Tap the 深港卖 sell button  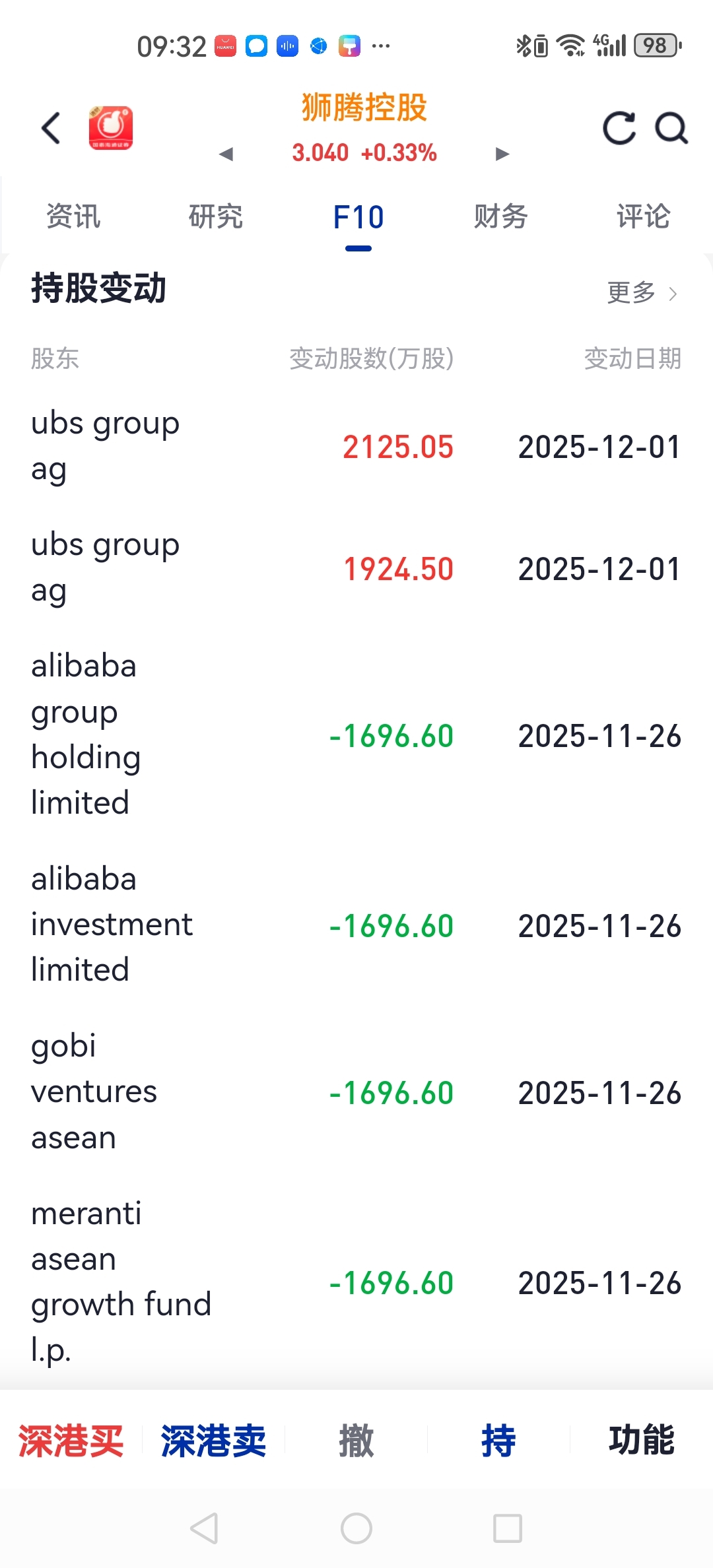[x=214, y=1440]
